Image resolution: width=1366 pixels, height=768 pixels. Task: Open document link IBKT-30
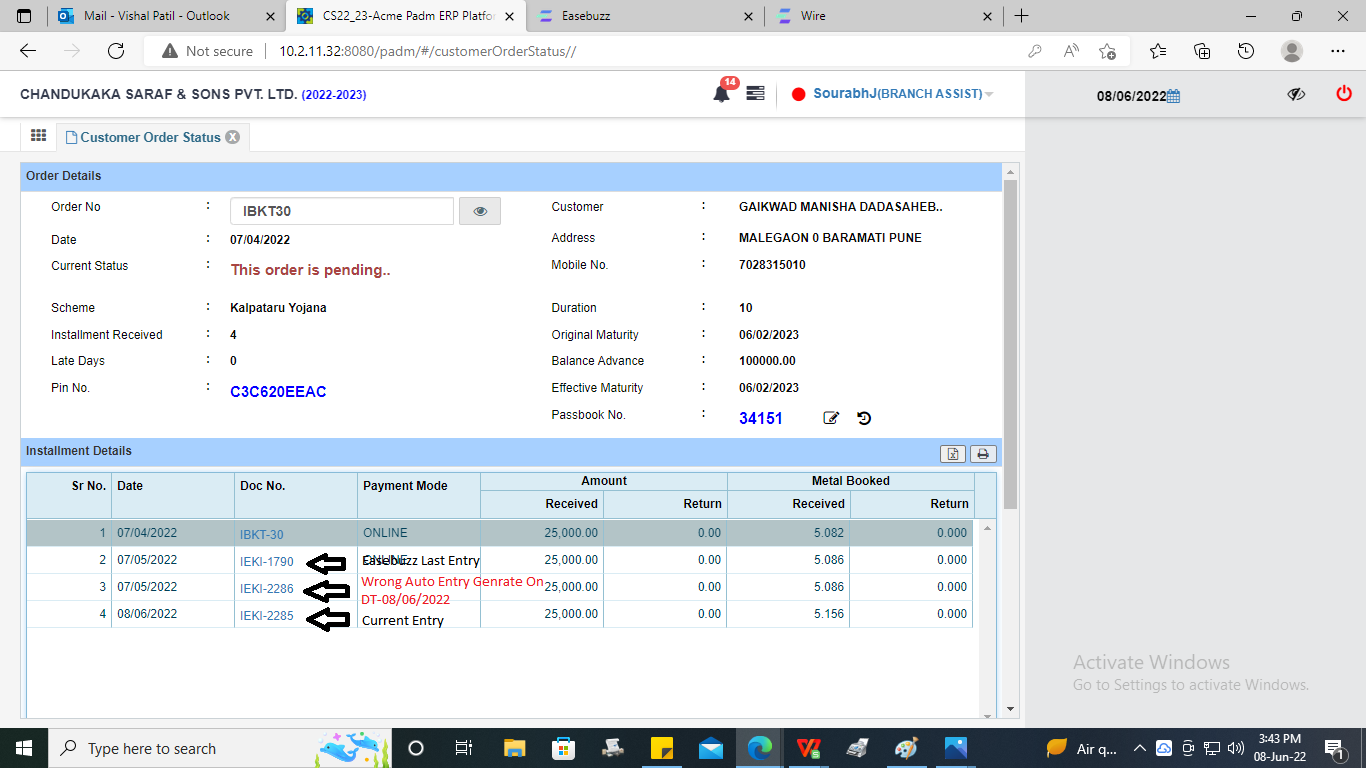(261, 534)
